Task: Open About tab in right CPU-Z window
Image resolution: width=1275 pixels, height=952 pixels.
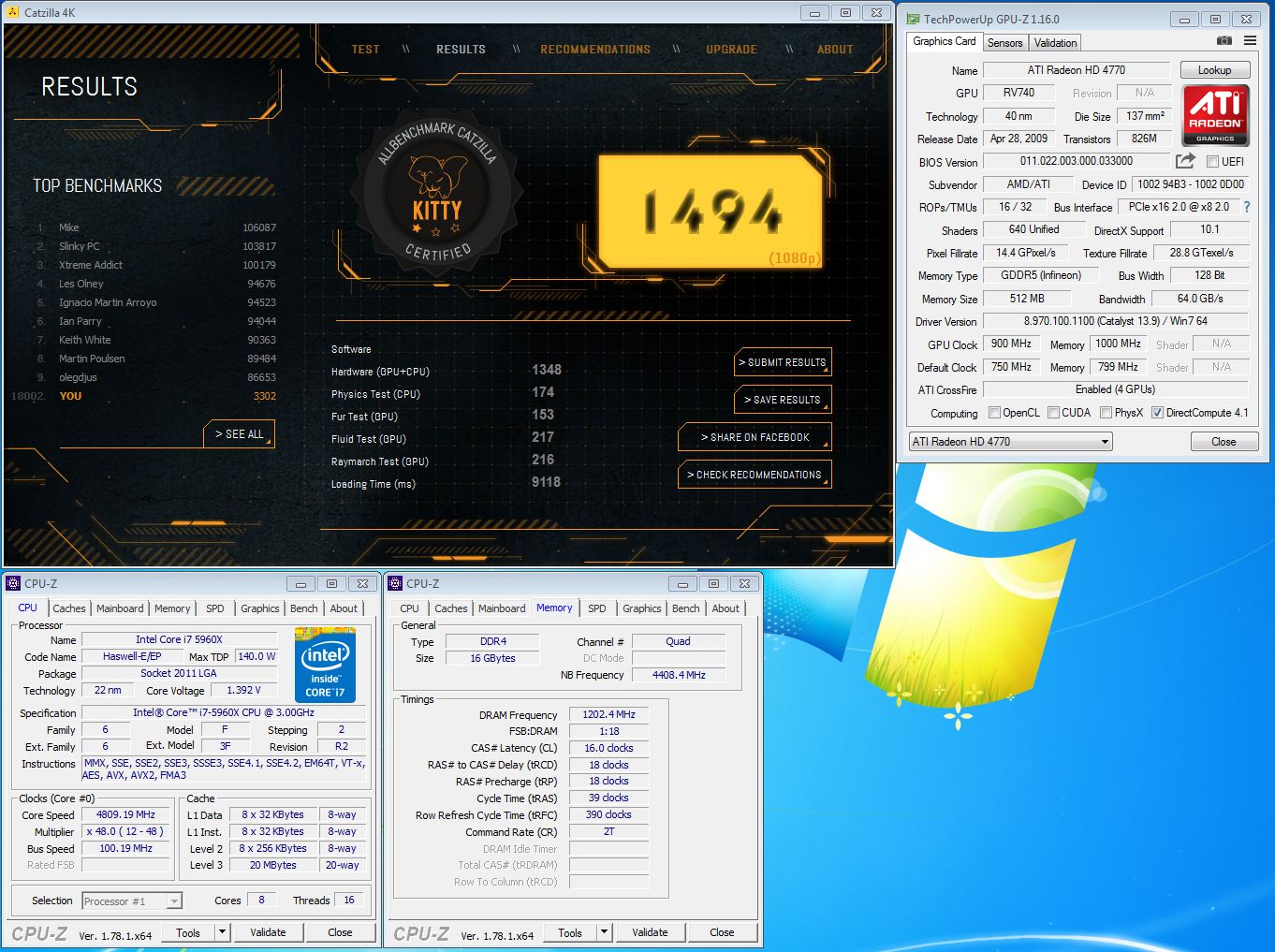Action: pos(725,608)
